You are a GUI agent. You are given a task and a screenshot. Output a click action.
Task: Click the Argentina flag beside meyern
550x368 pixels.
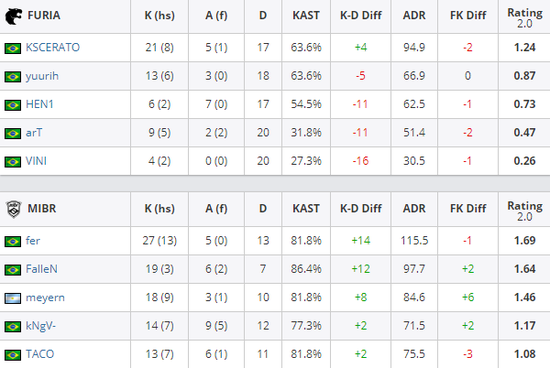point(13,298)
